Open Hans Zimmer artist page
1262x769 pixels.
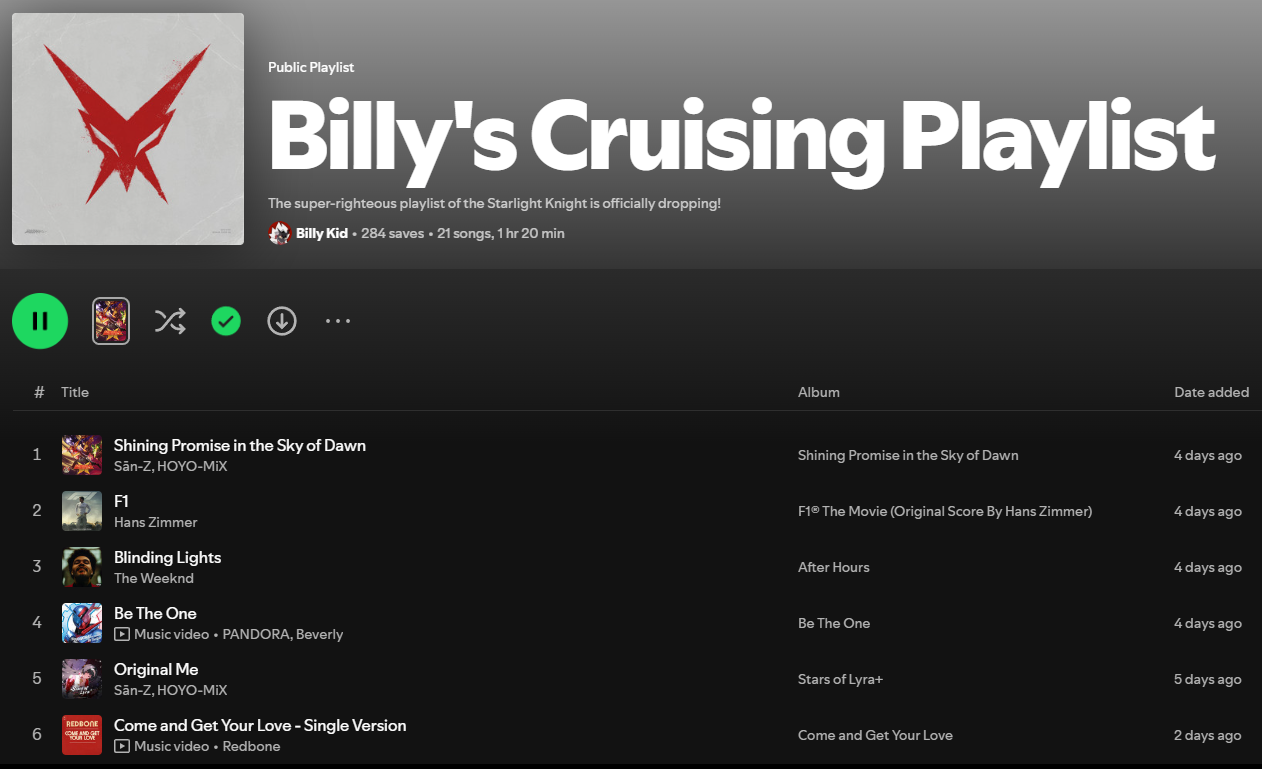[x=156, y=522]
